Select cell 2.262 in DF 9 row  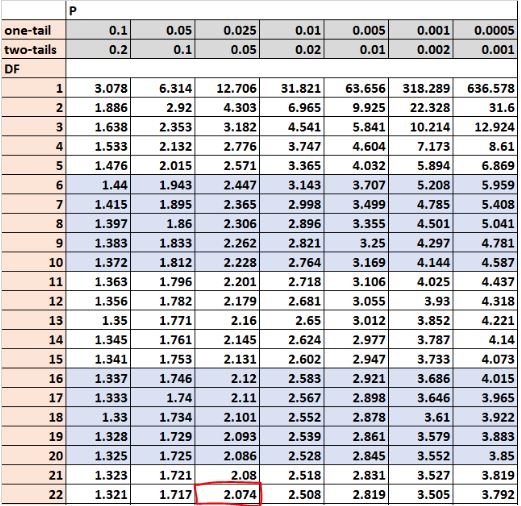point(227,243)
